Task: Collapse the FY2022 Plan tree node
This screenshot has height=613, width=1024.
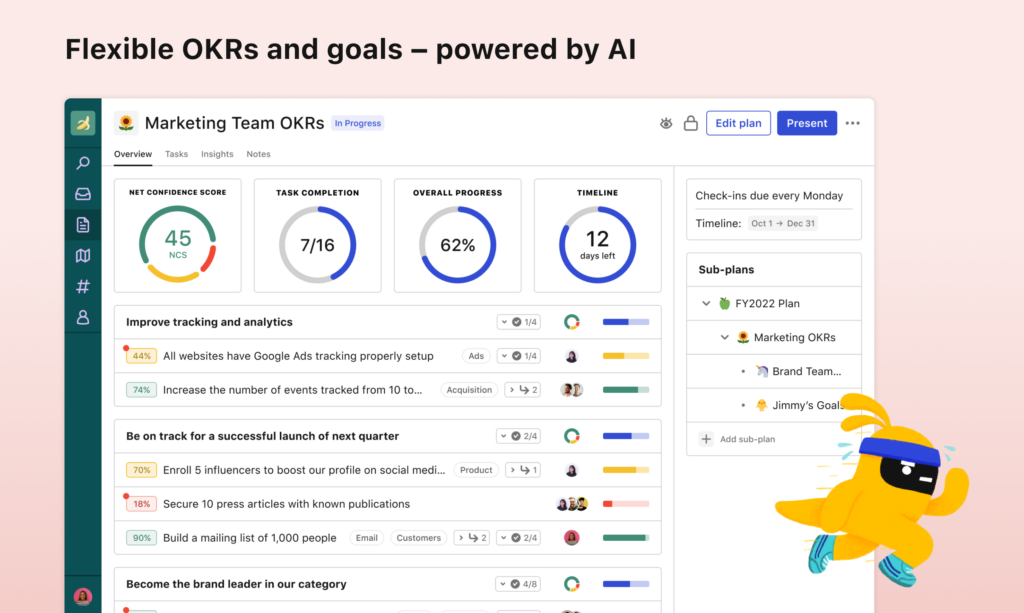Action: pyautogui.click(x=706, y=304)
